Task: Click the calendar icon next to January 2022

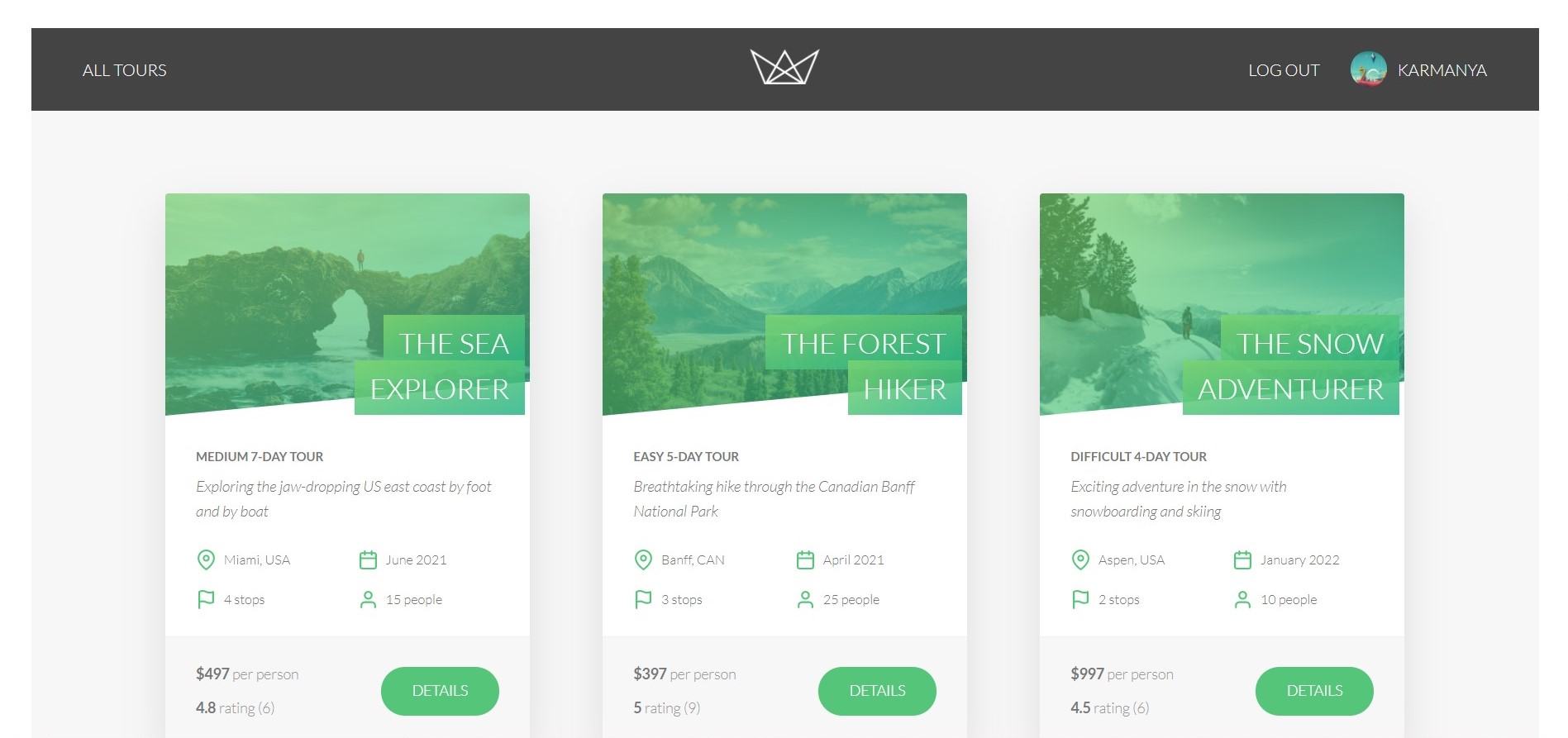Action: (x=1242, y=560)
